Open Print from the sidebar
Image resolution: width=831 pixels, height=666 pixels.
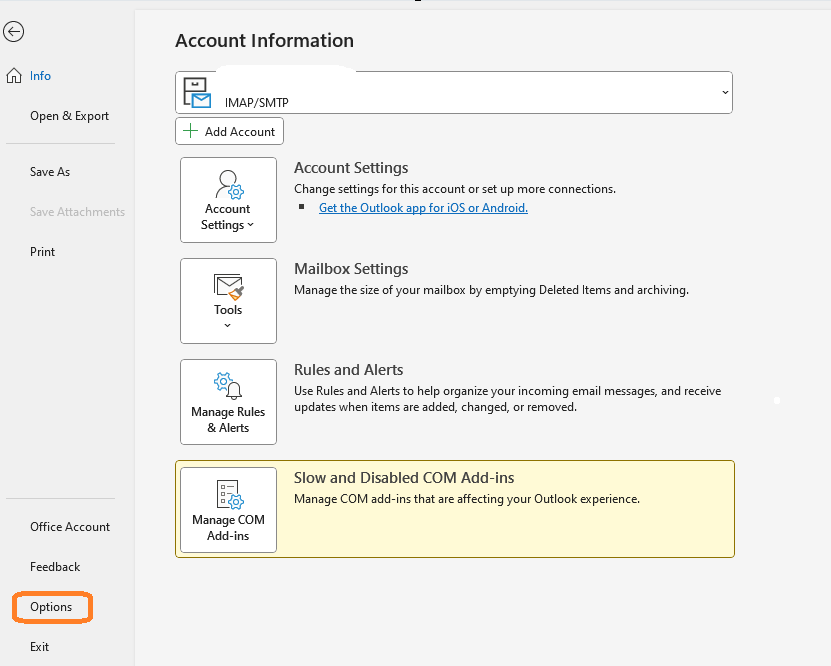(x=42, y=252)
